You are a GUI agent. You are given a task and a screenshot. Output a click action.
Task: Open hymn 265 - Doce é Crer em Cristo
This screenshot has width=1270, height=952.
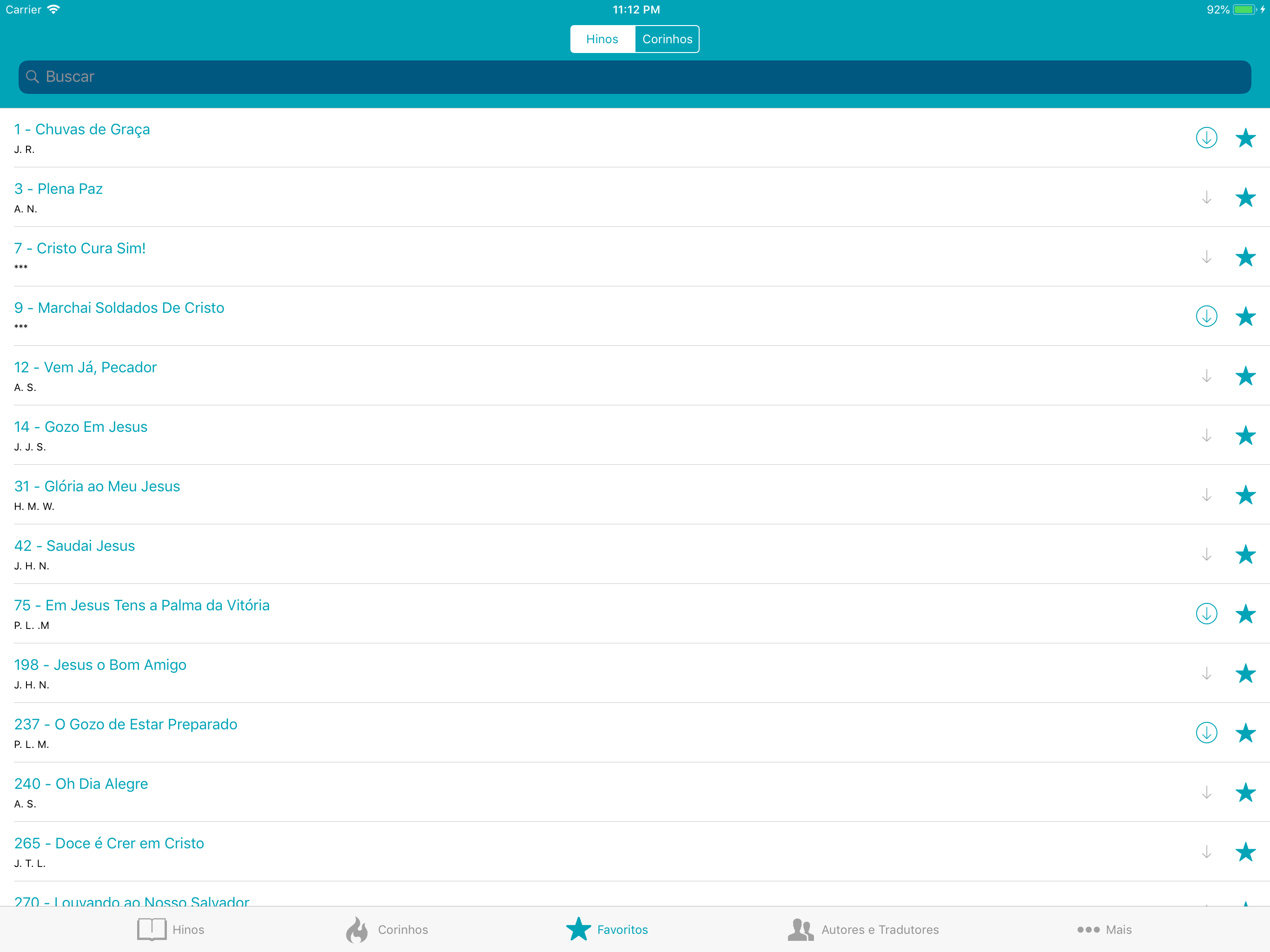pyautogui.click(x=635, y=852)
